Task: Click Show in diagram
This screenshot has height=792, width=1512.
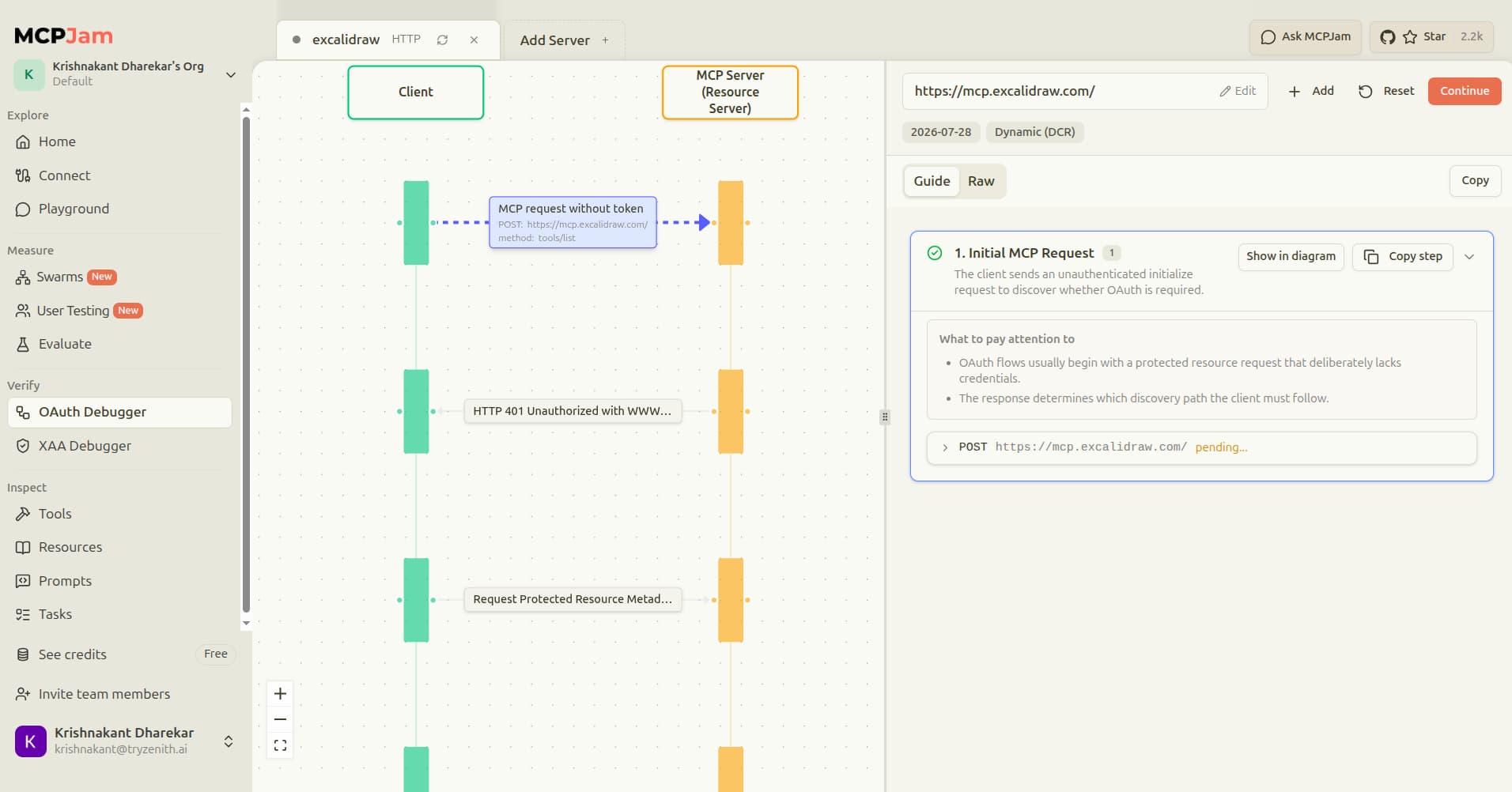Action: coord(1291,256)
